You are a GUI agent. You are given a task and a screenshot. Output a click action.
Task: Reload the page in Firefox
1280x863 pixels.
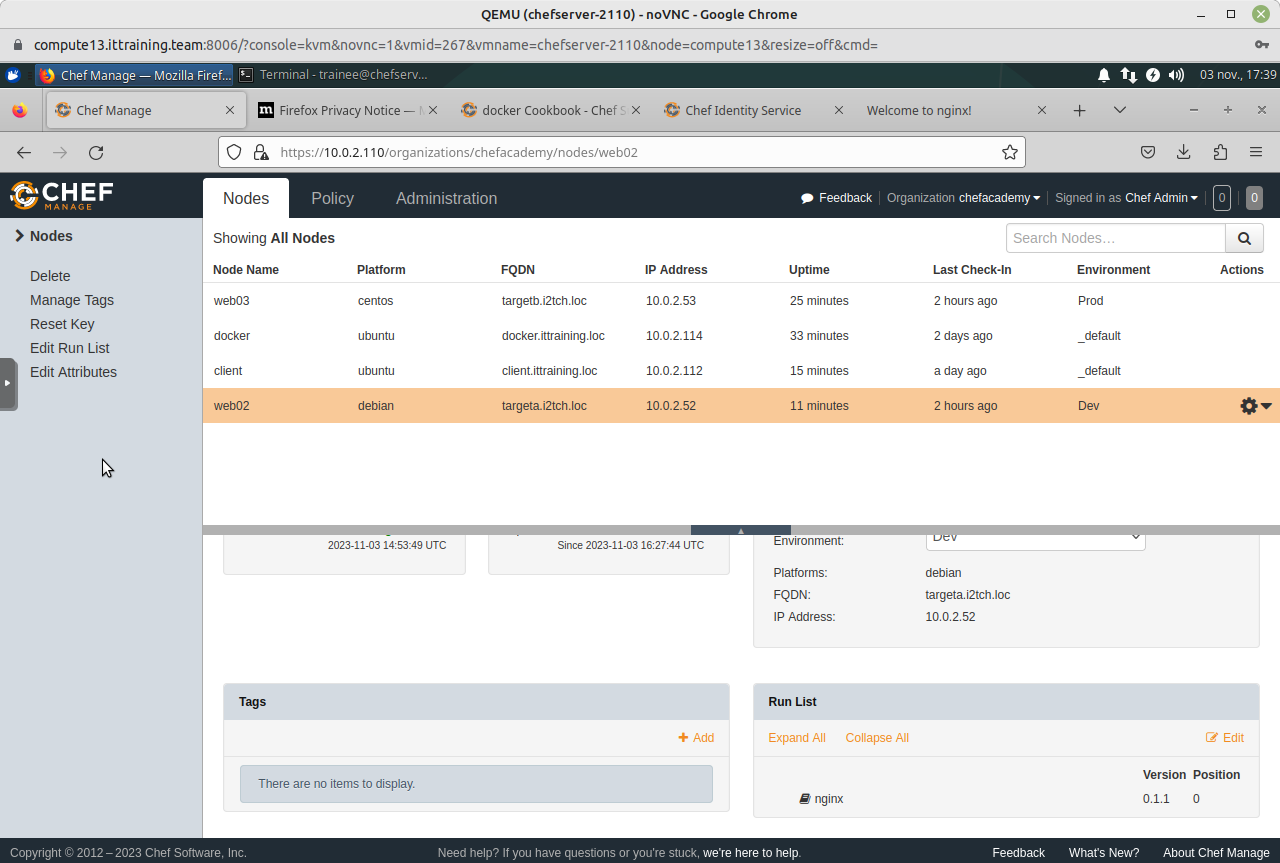[x=96, y=152]
